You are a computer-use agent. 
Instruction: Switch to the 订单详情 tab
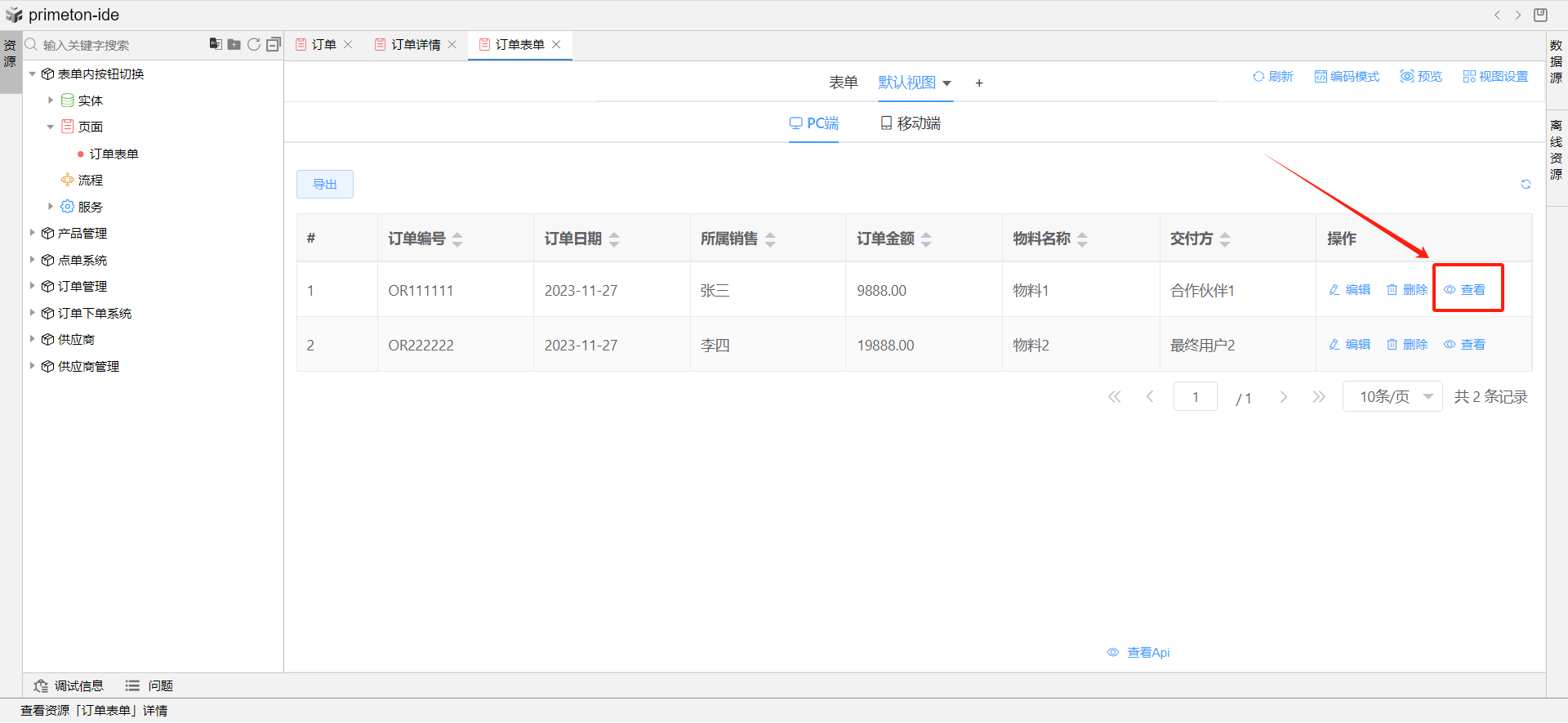click(x=415, y=44)
